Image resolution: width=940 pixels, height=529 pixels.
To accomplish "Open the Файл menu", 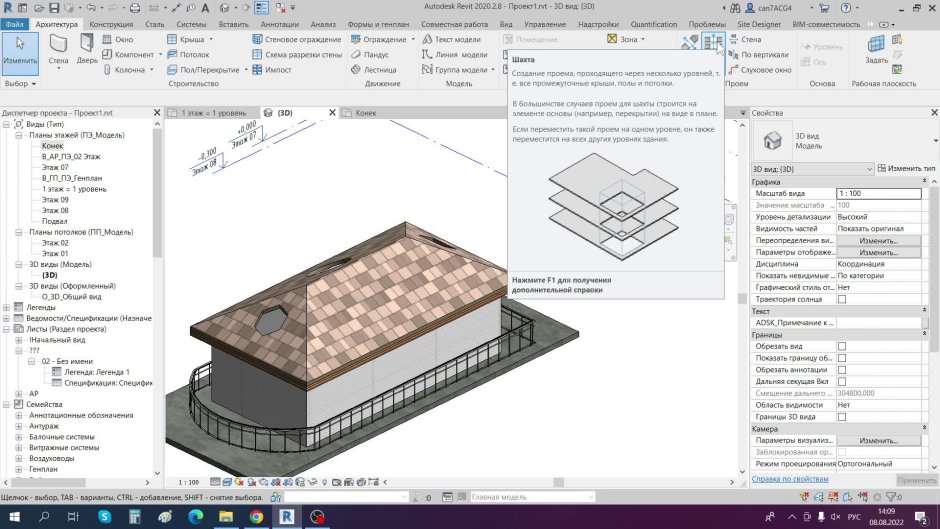I will [x=14, y=24].
